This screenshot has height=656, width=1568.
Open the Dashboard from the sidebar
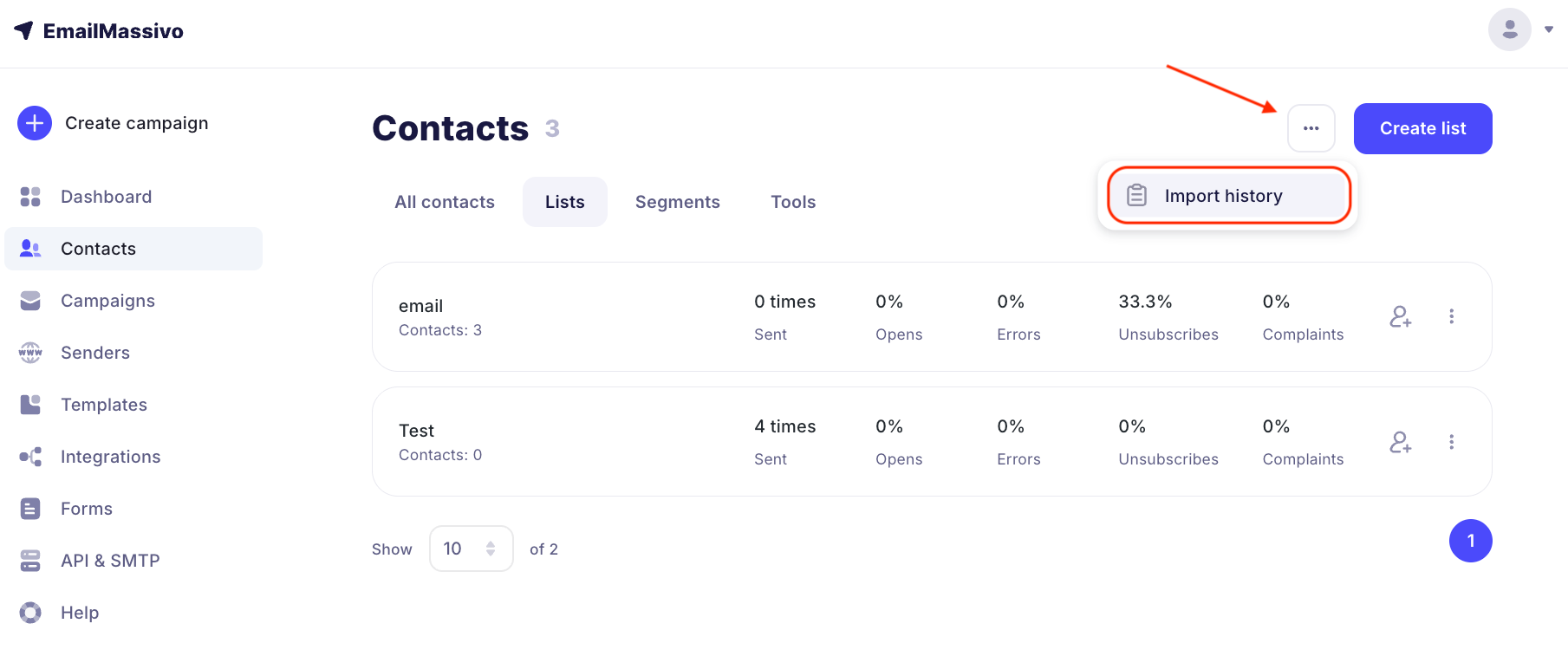point(106,197)
